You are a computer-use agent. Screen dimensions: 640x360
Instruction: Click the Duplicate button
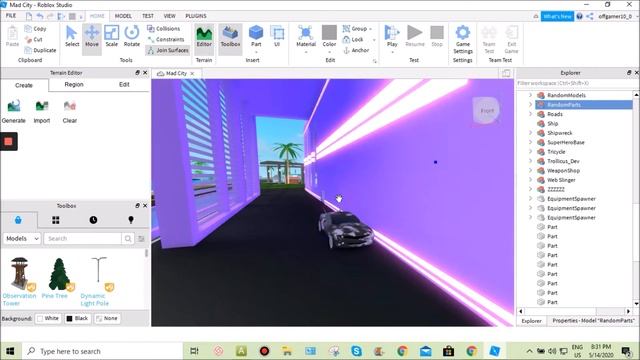point(40,50)
